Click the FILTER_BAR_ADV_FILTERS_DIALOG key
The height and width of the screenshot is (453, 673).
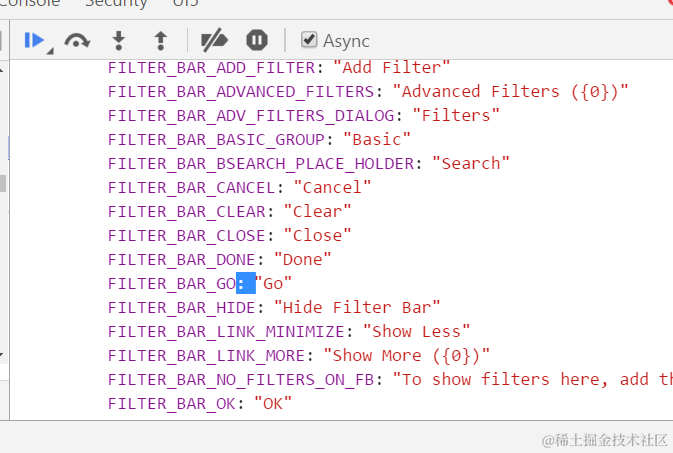pyautogui.click(x=251, y=116)
